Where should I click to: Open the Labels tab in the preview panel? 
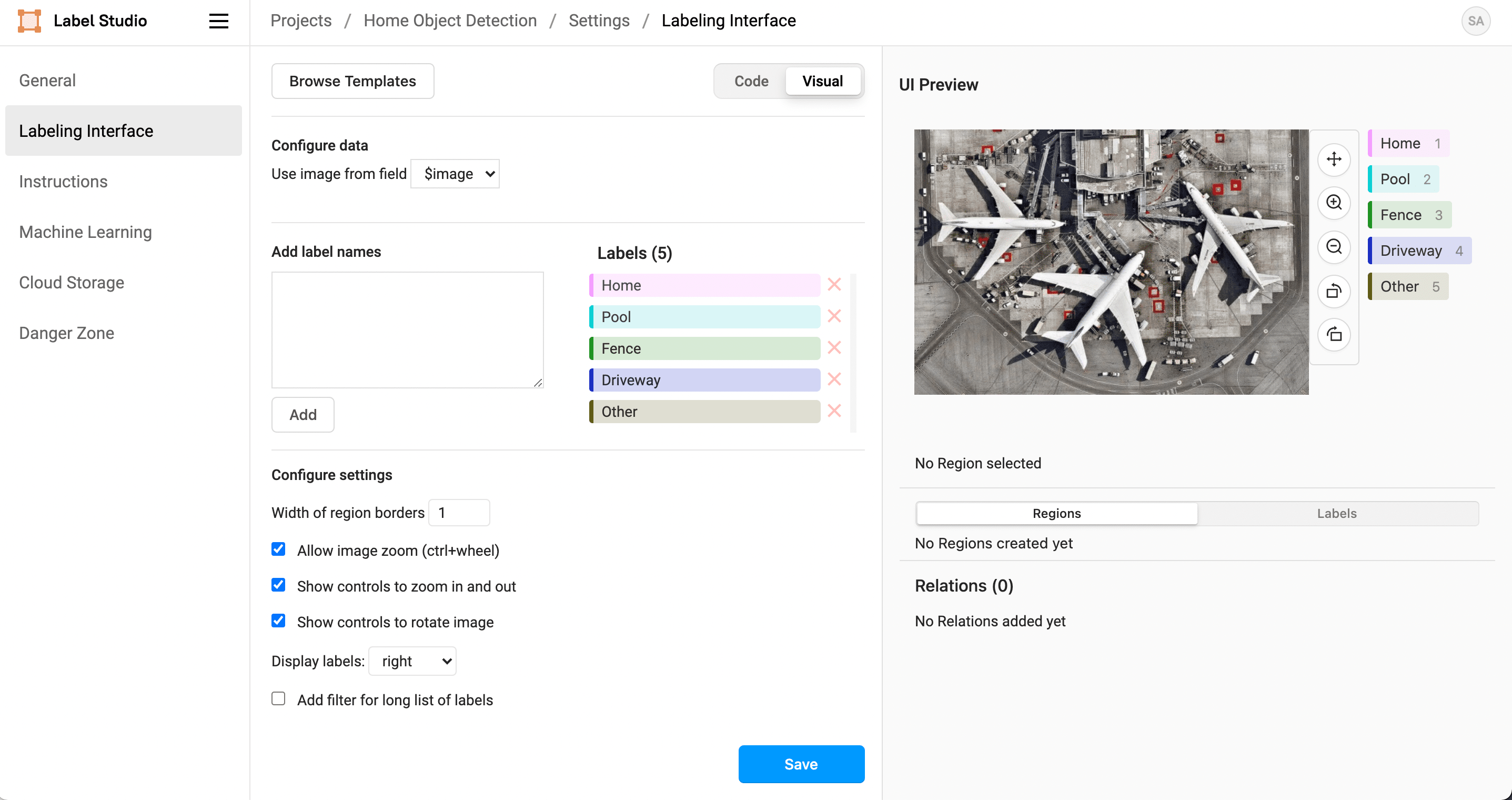click(1337, 513)
